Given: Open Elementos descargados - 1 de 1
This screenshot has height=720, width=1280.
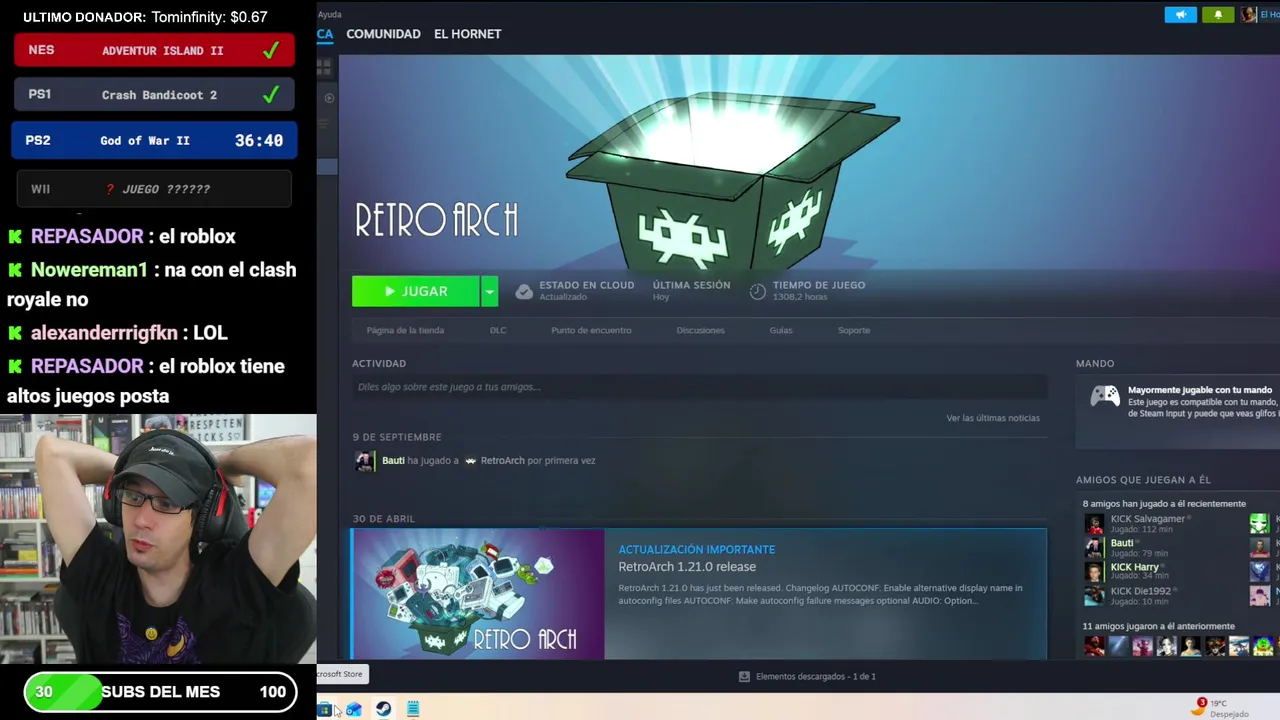Looking at the screenshot, I should coord(816,677).
